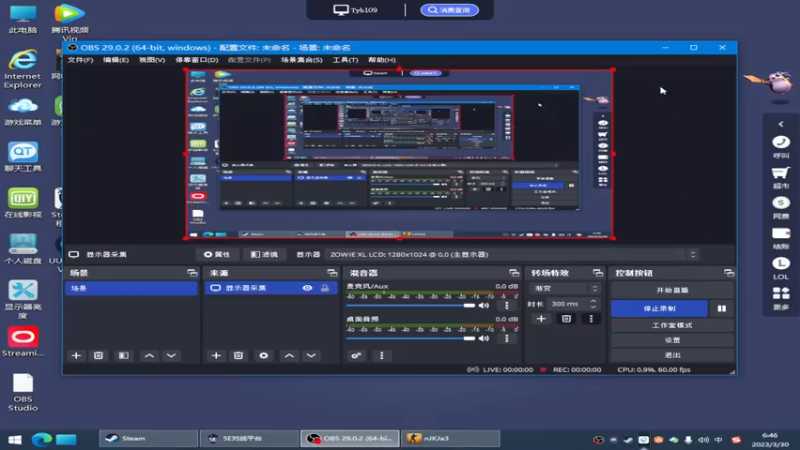The height and width of the screenshot is (450, 800).
Task: Mute 桌面音频 speaker icon
Action: coord(484,338)
